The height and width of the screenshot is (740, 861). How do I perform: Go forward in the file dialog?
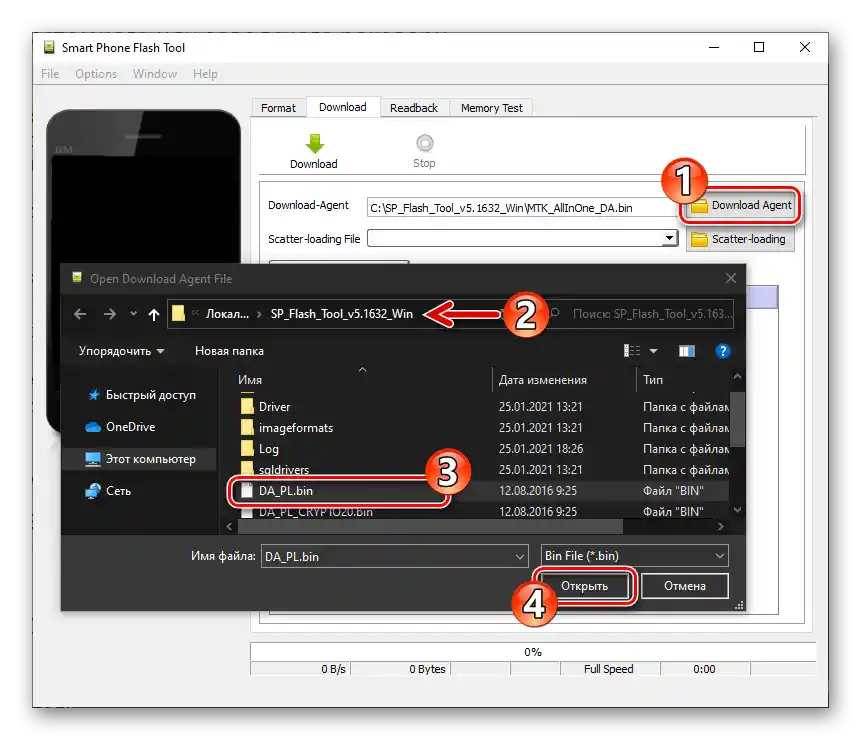(x=110, y=314)
